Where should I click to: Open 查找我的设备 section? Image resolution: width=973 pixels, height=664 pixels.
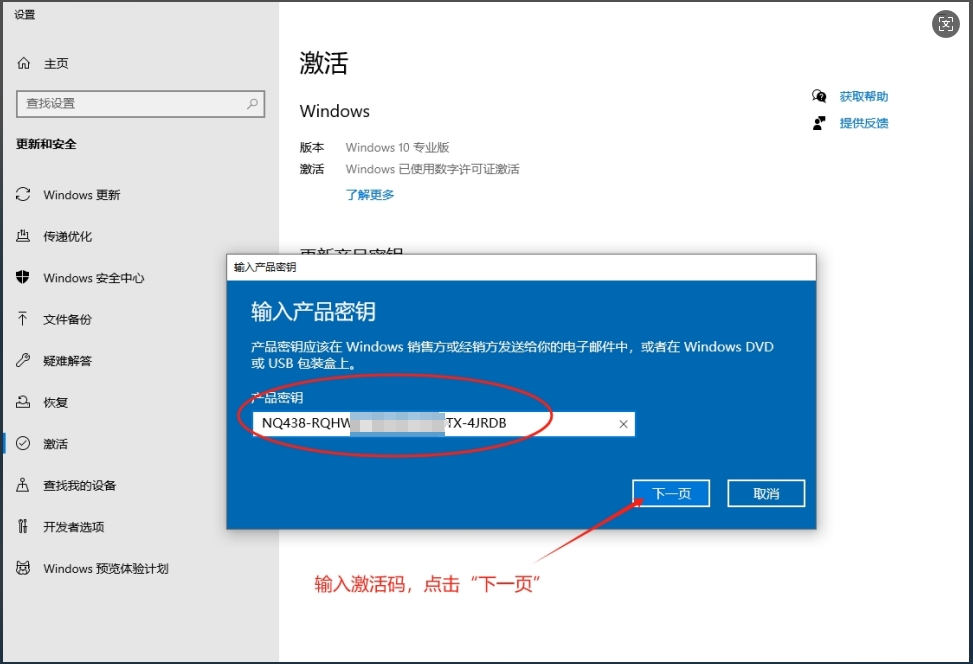[x=79, y=486]
